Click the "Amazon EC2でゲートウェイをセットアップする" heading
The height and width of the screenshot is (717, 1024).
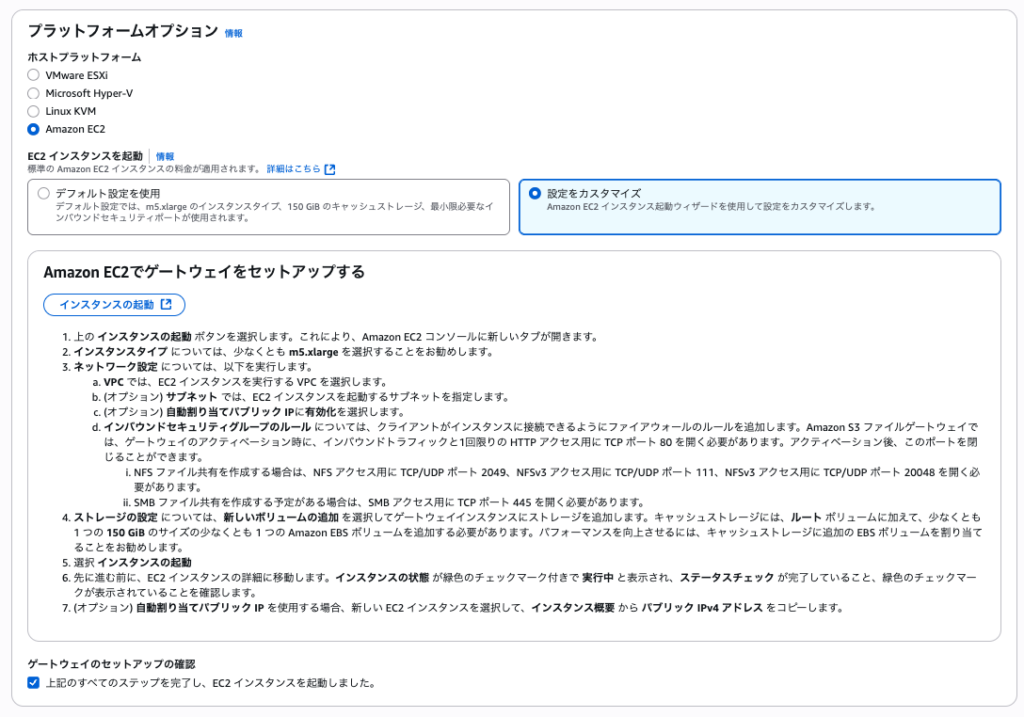(204, 272)
